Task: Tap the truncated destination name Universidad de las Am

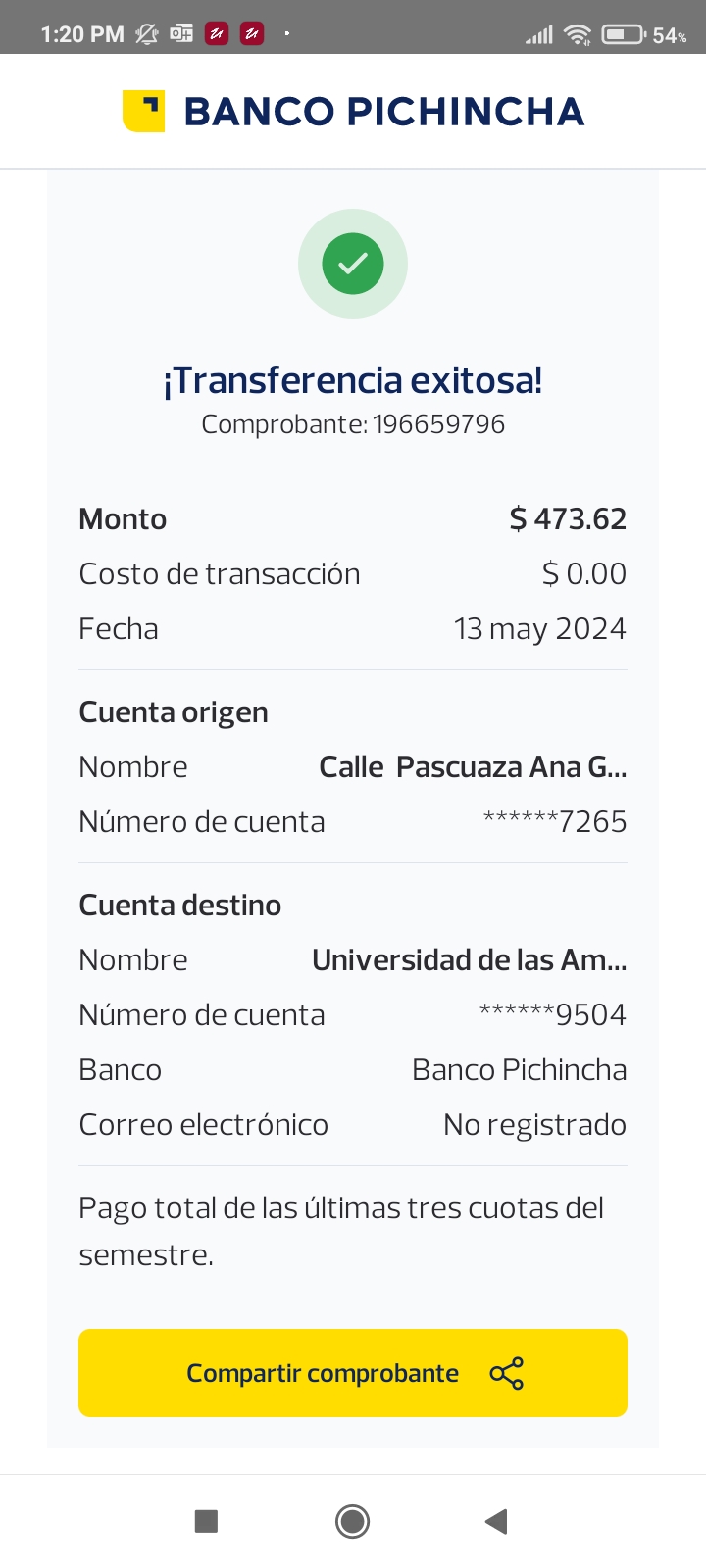Action: pyautogui.click(x=469, y=959)
